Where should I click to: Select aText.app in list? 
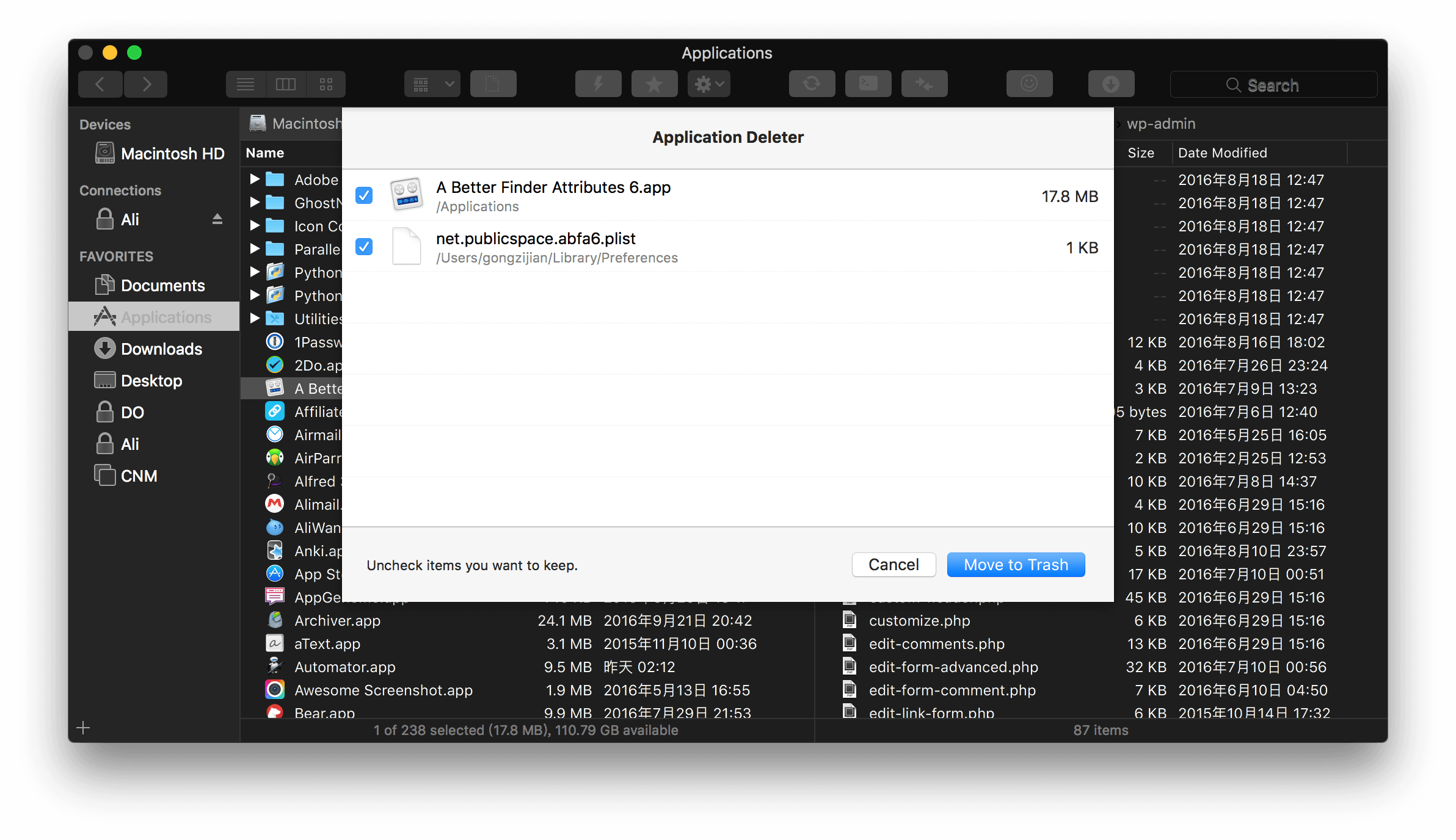coord(528,643)
